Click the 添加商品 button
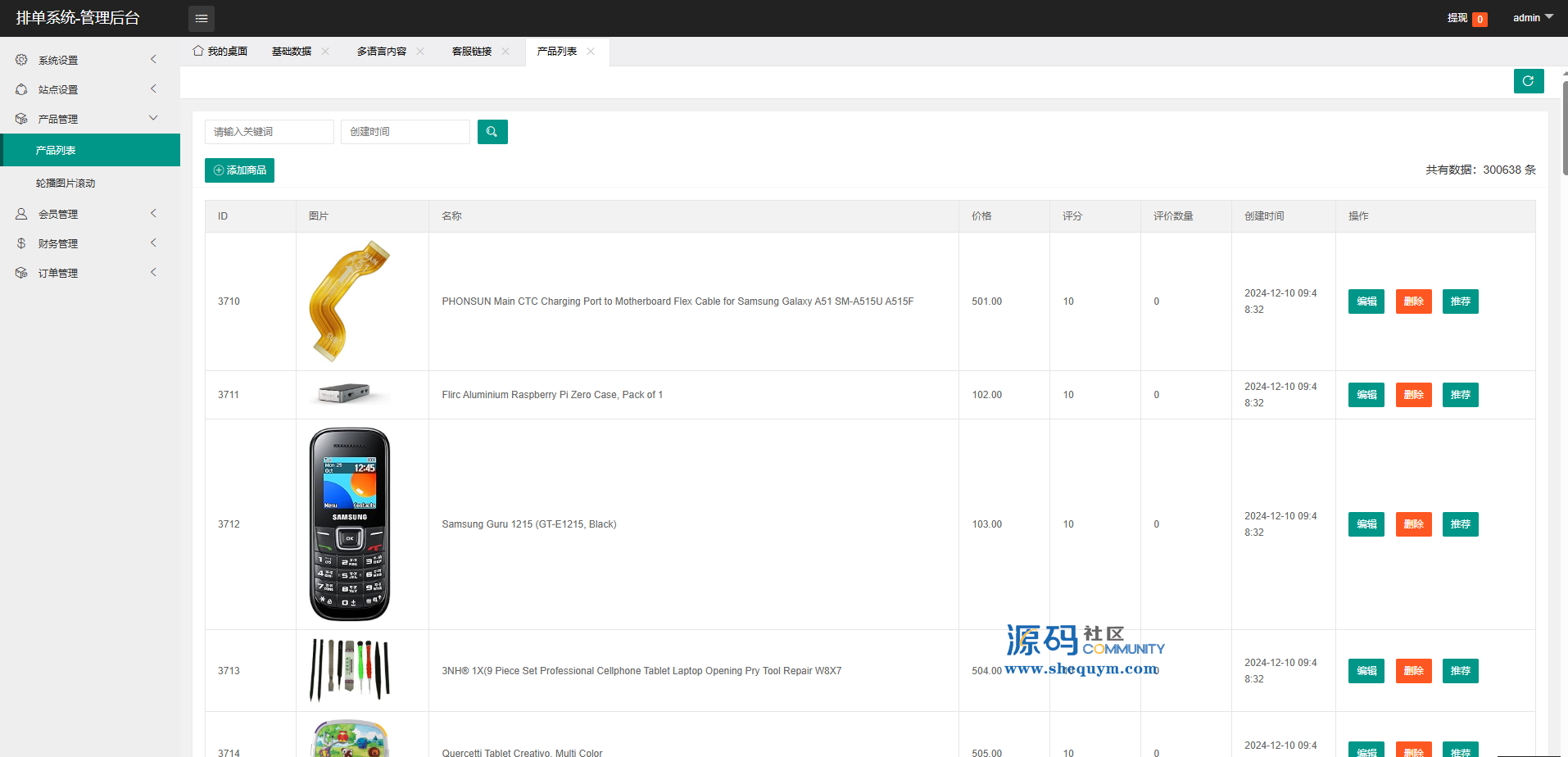Image resolution: width=1568 pixels, height=757 pixels. (239, 170)
